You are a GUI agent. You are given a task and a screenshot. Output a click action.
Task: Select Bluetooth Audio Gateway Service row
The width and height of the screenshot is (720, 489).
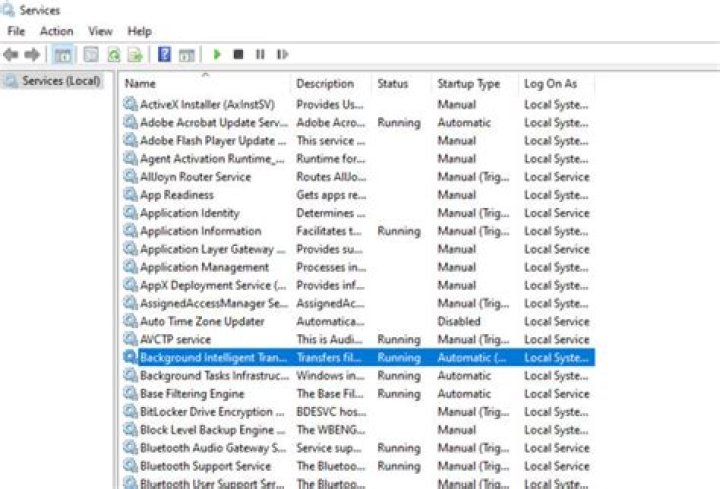[x=359, y=448]
